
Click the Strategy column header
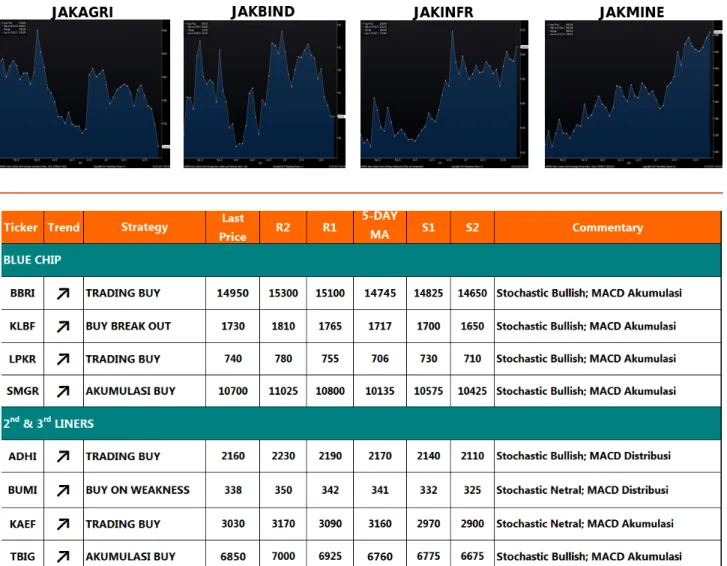144,227
